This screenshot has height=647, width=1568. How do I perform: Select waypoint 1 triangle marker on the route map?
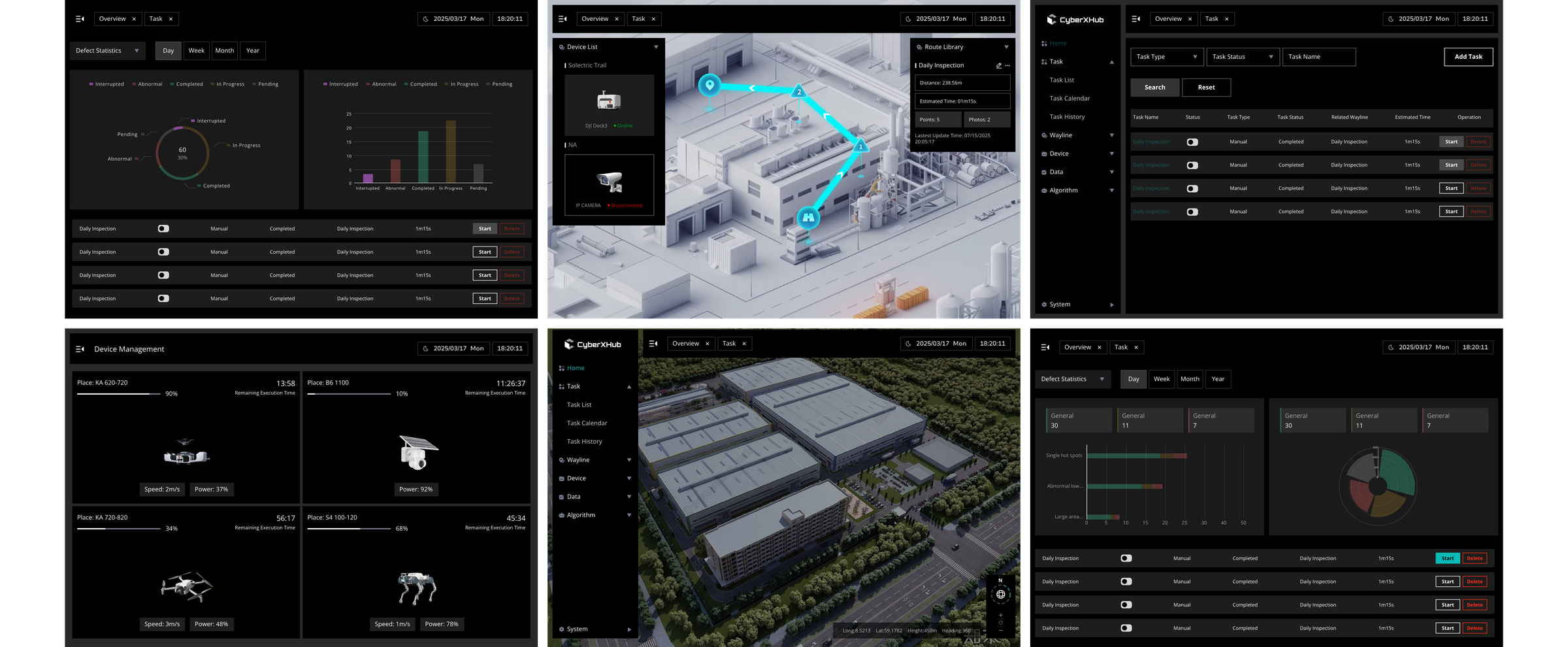coord(860,145)
